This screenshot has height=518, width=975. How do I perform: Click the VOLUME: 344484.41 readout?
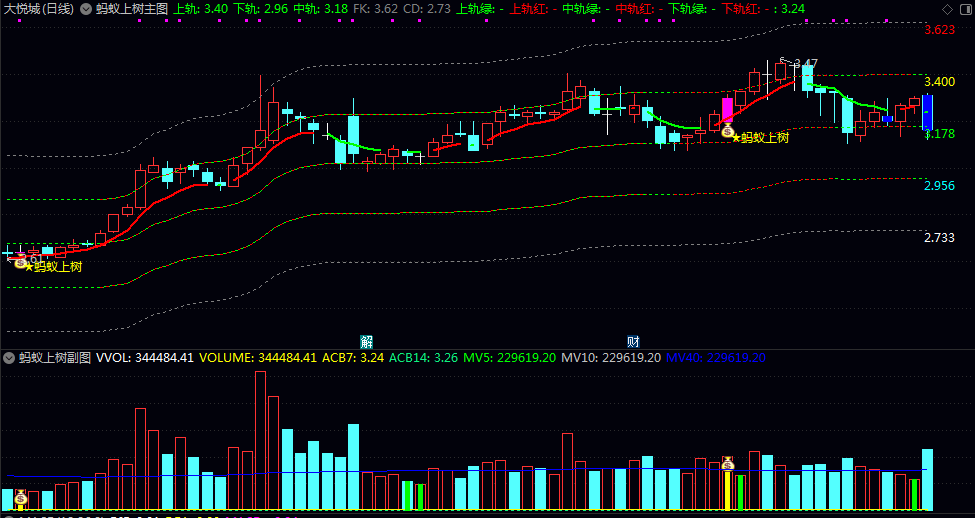[x=258, y=358]
